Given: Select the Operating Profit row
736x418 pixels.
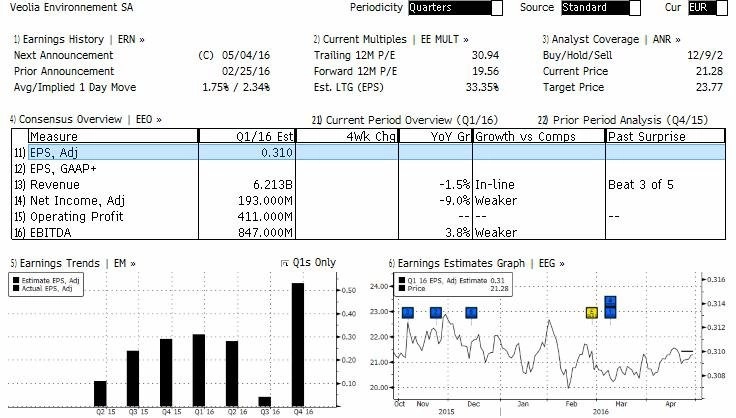Looking at the screenshot, I should (x=368, y=216).
